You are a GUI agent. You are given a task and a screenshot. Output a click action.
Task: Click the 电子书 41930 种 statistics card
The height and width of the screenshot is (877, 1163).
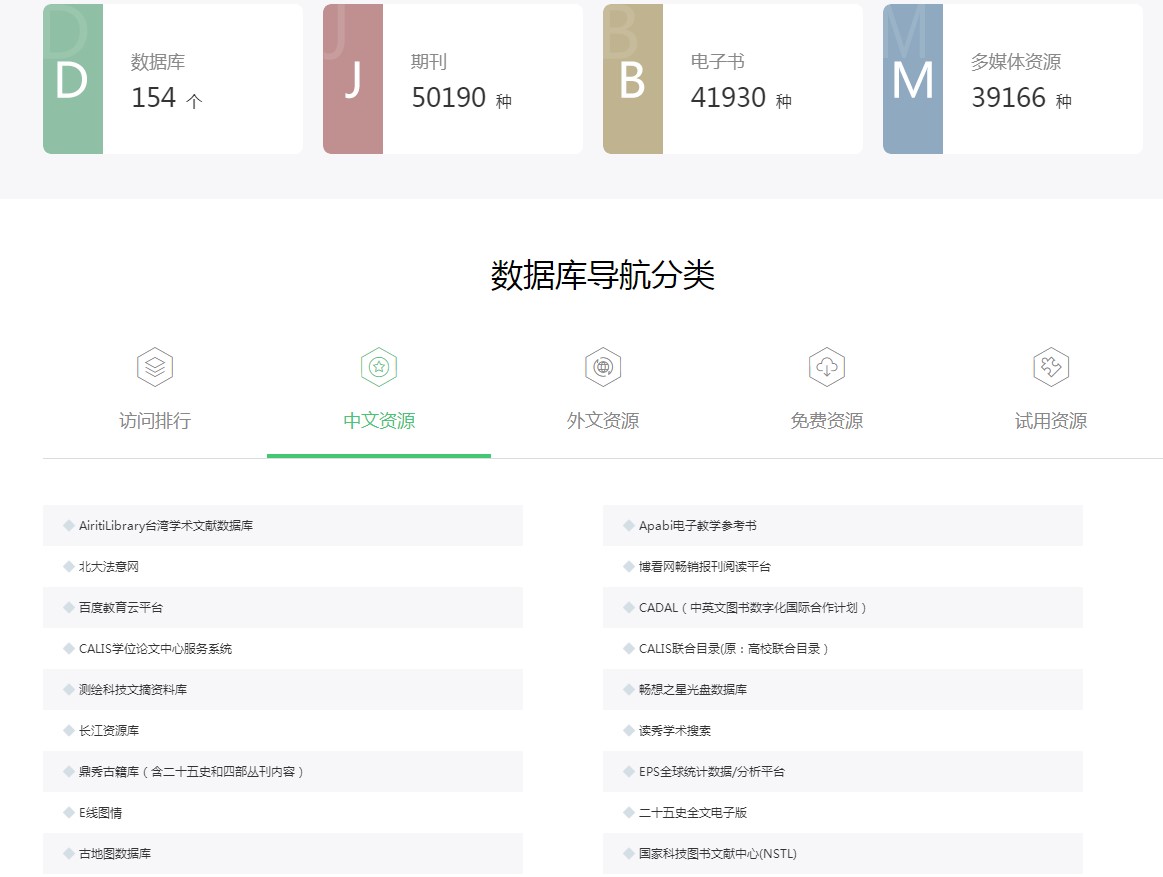point(760,80)
